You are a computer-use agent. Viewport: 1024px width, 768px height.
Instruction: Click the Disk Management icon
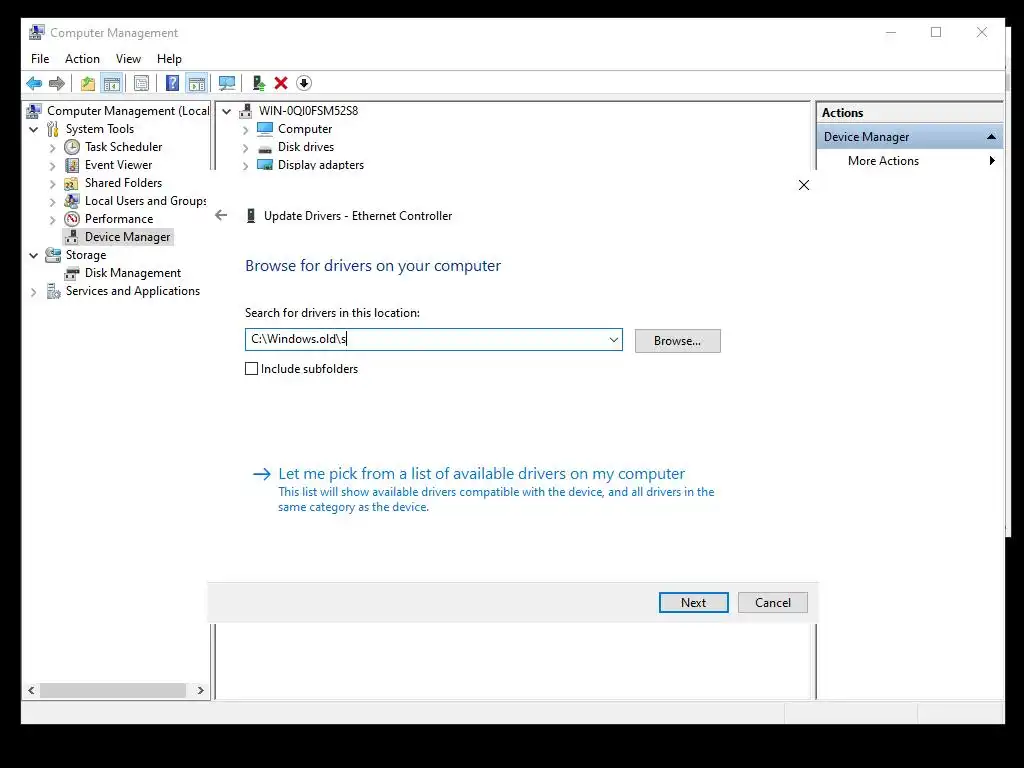(72, 273)
